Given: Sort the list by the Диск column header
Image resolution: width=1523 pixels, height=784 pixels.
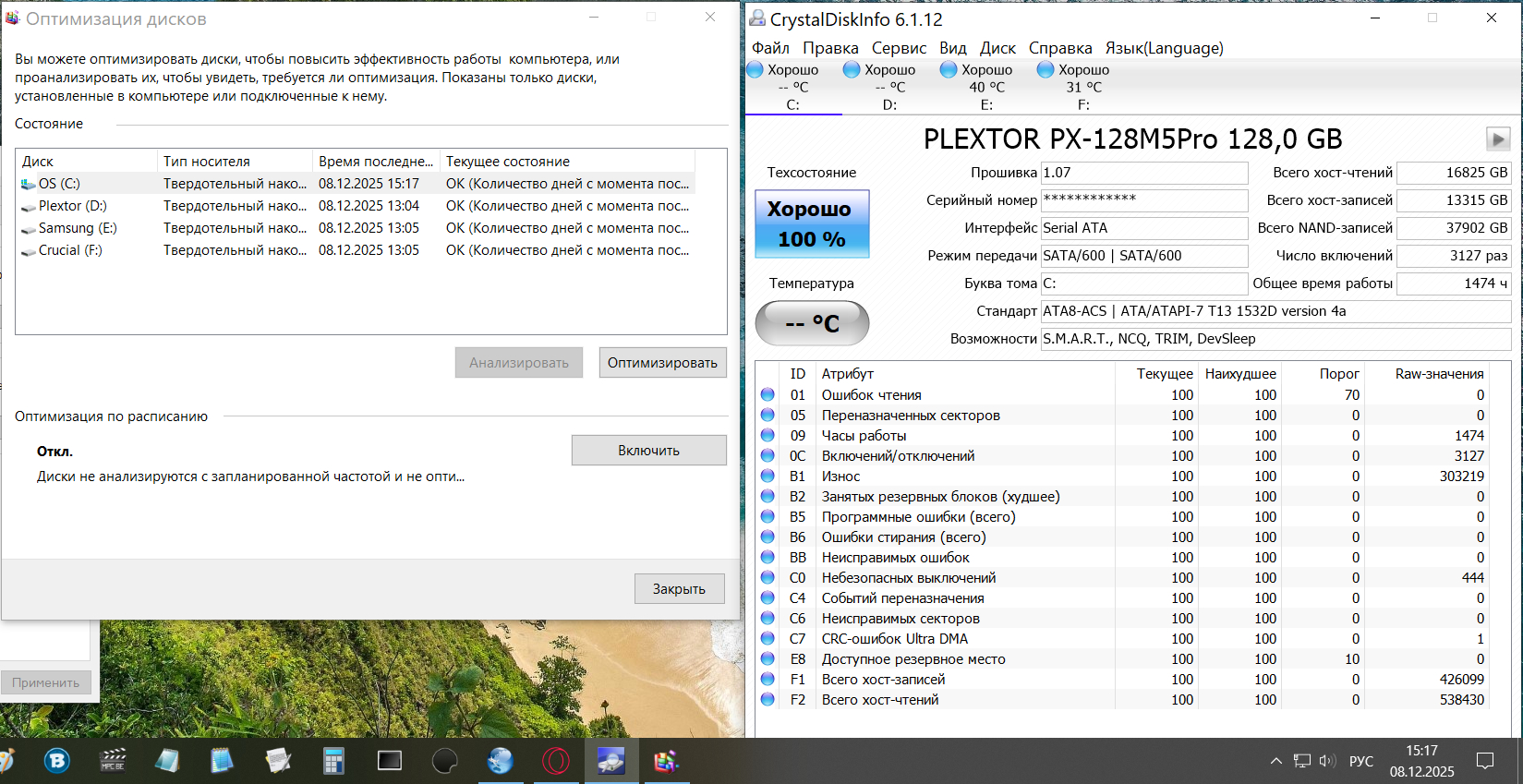Looking at the screenshot, I should pos(87,162).
